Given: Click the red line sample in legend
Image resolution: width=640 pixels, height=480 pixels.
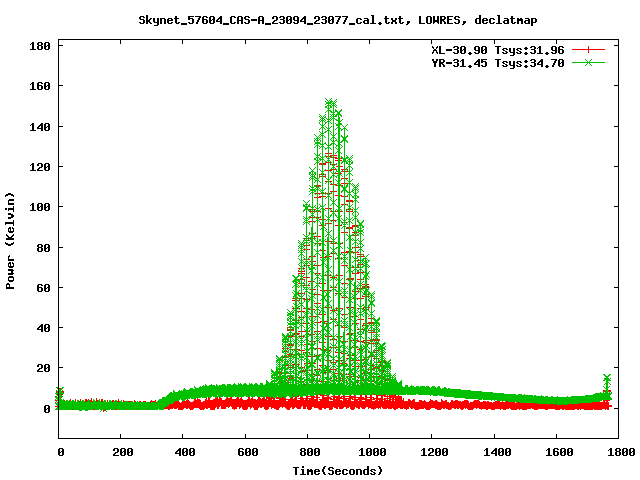Looking at the screenshot, I should click(588, 50).
